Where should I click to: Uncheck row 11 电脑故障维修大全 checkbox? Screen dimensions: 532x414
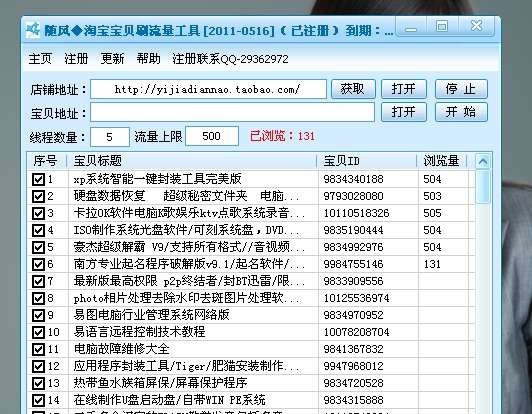click(x=38, y=349)
